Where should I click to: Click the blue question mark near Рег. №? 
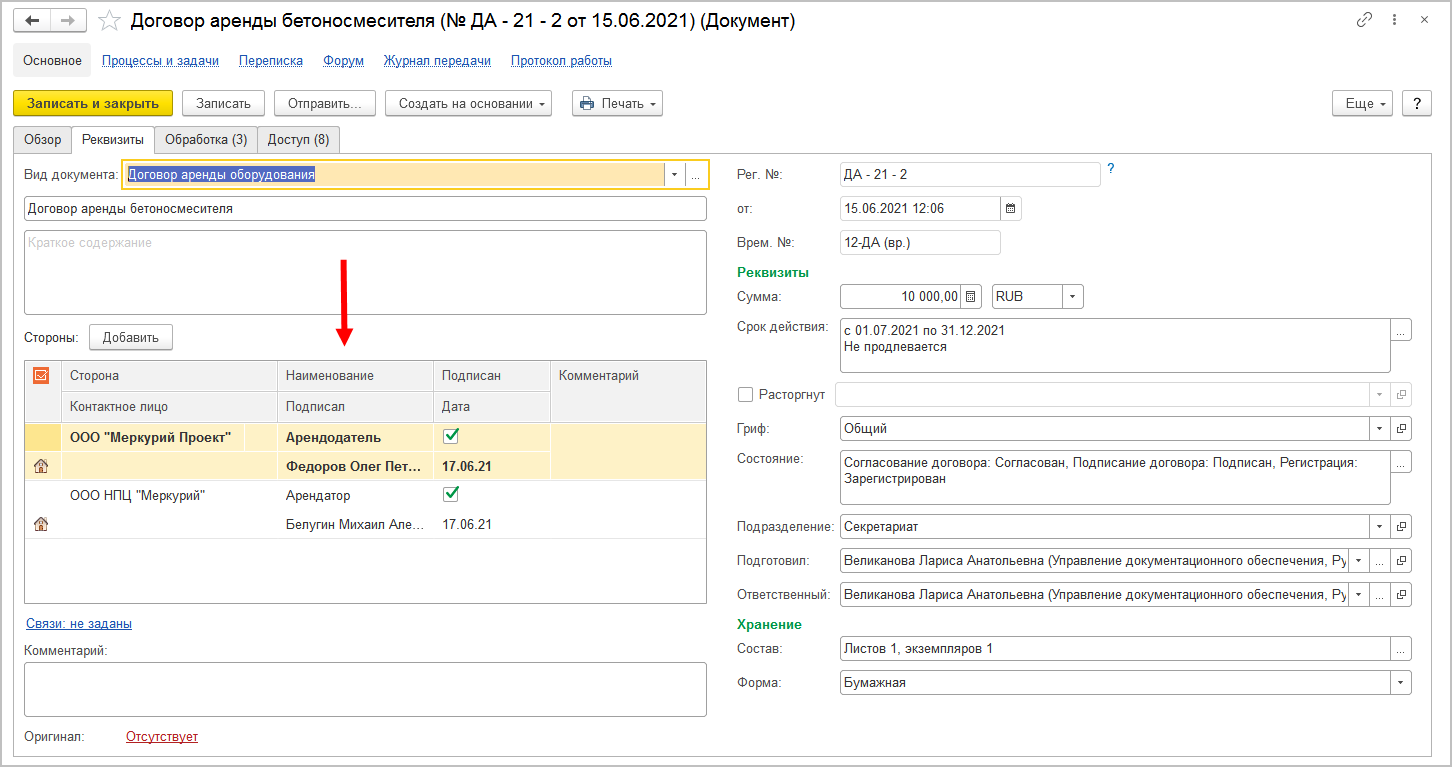point(1110,169)
